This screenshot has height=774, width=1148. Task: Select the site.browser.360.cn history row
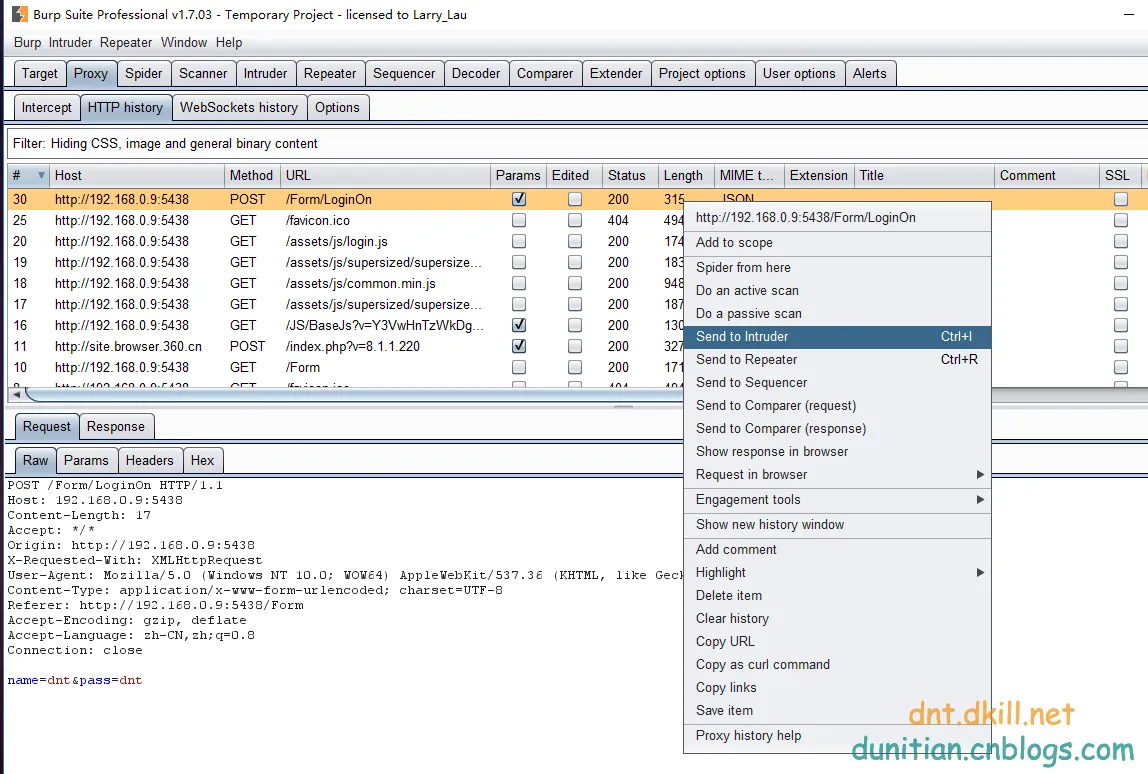(128, 346)
